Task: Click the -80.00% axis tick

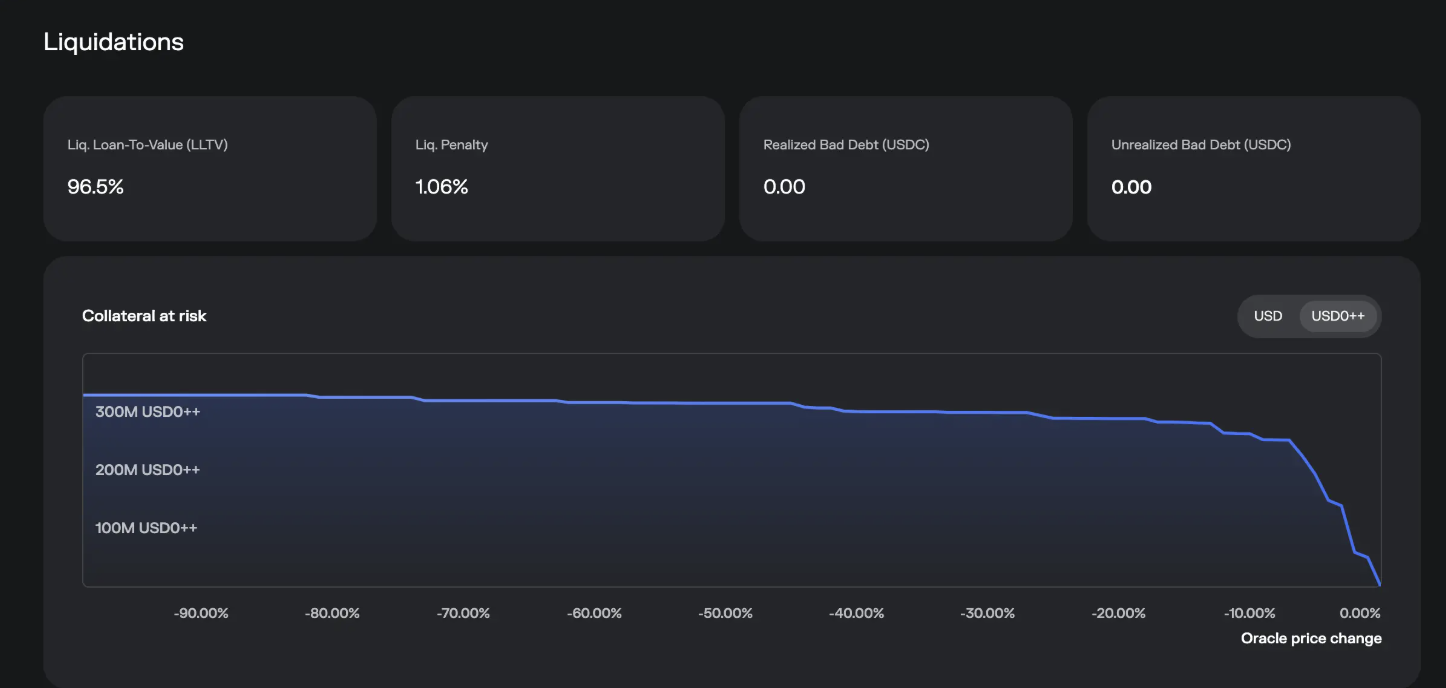Action: [x=332, y=613]
